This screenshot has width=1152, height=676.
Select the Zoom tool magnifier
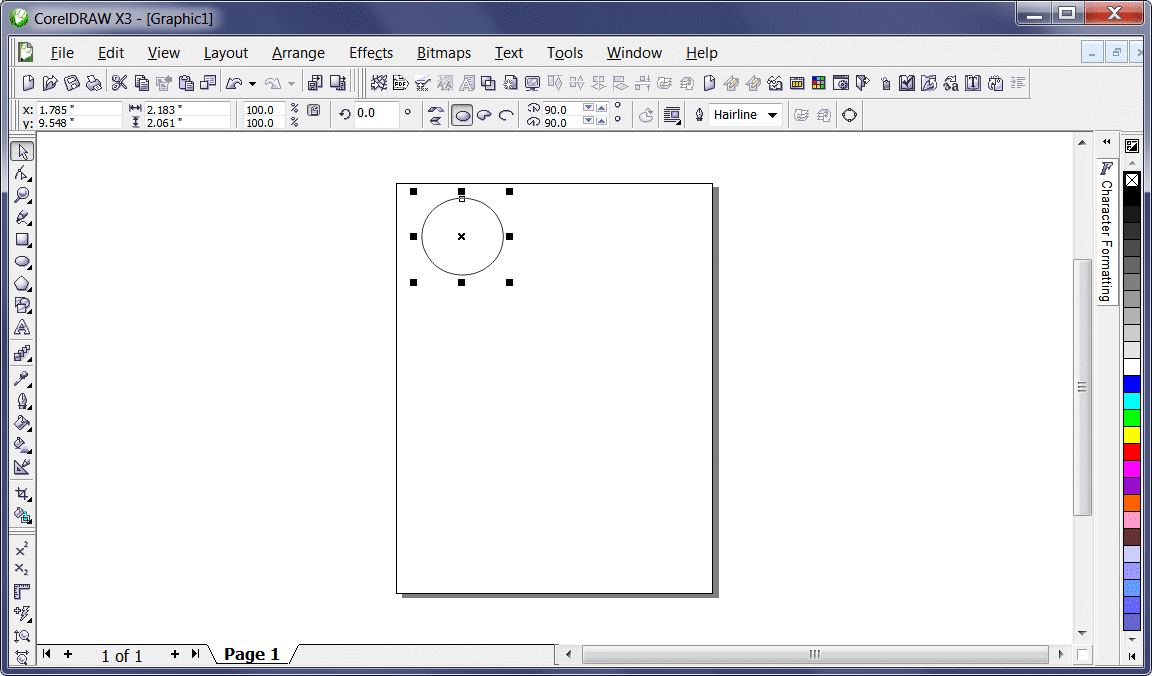(x=22, y=196)
